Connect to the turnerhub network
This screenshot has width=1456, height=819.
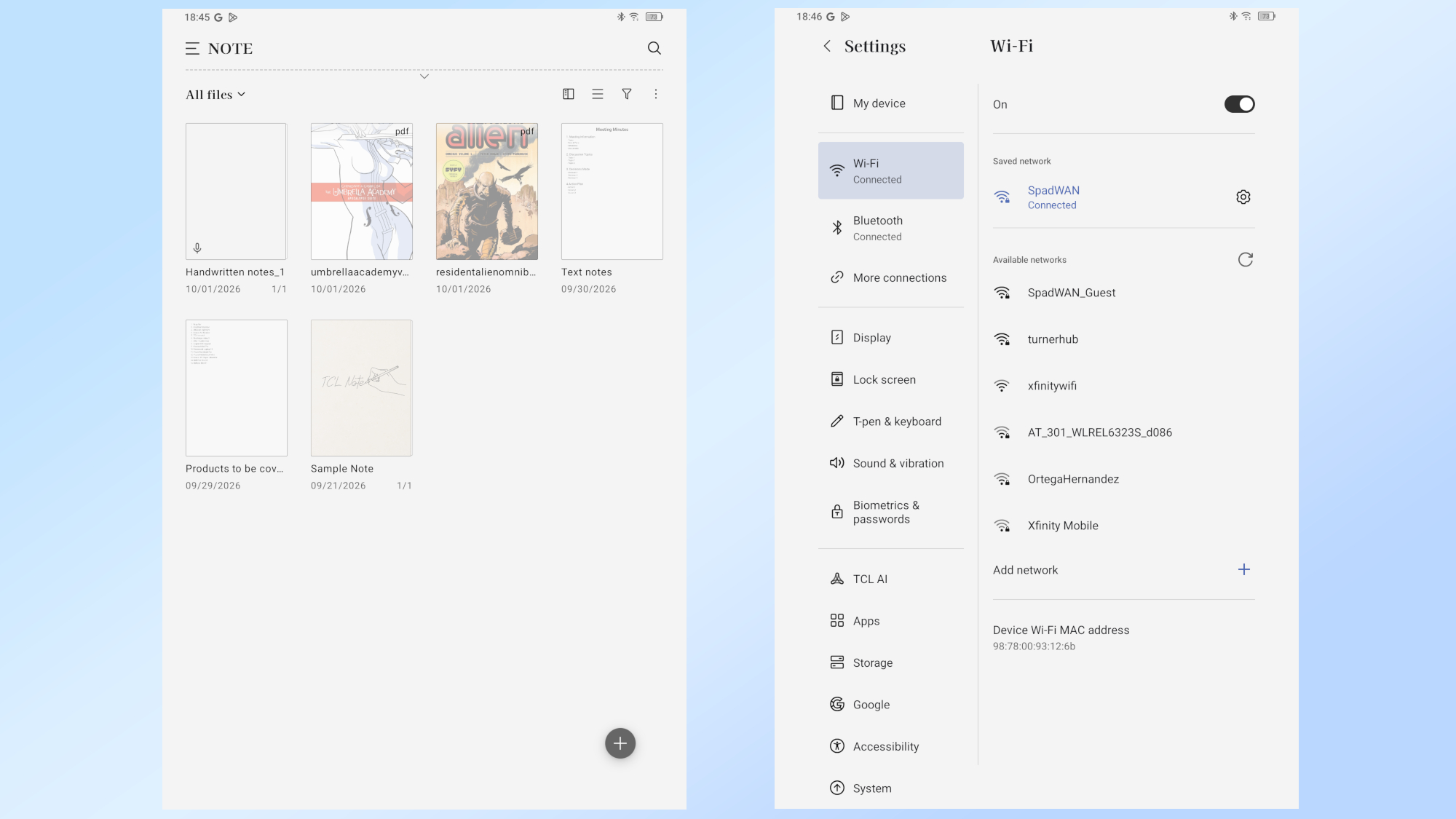point(1123,339)
